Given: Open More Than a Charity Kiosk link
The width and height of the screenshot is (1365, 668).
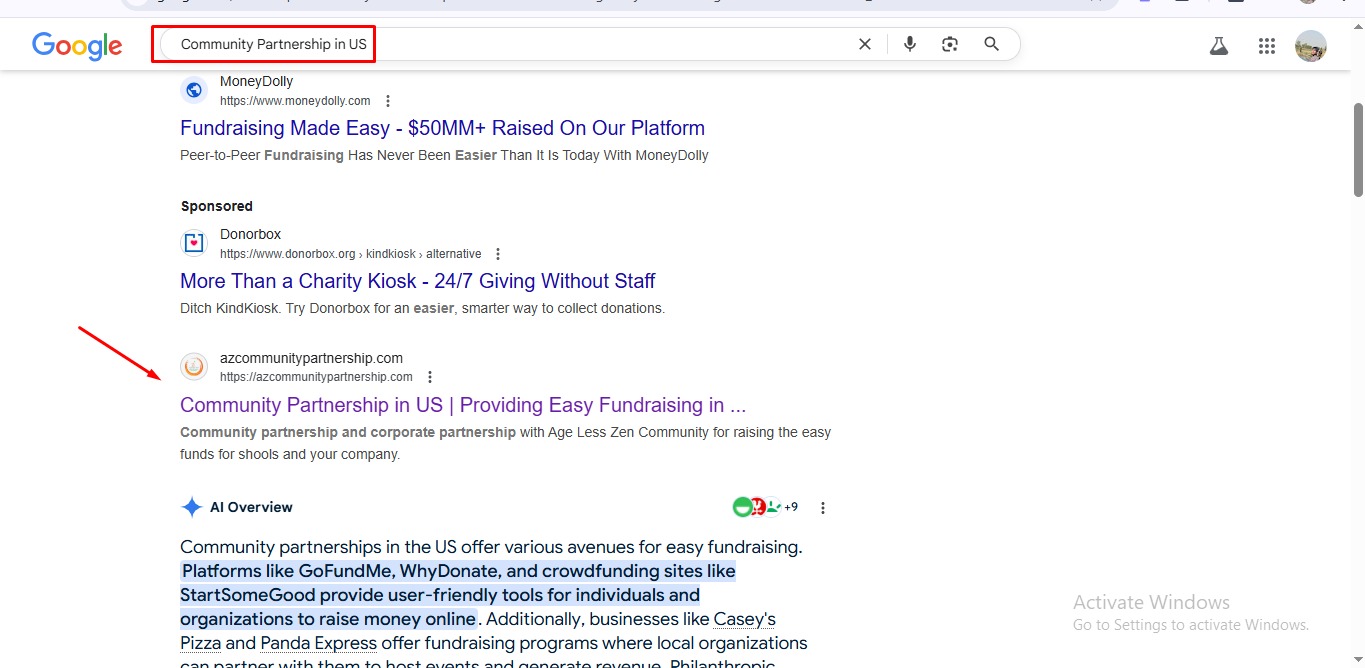Looking at the screenshot, I should [417, 281].
